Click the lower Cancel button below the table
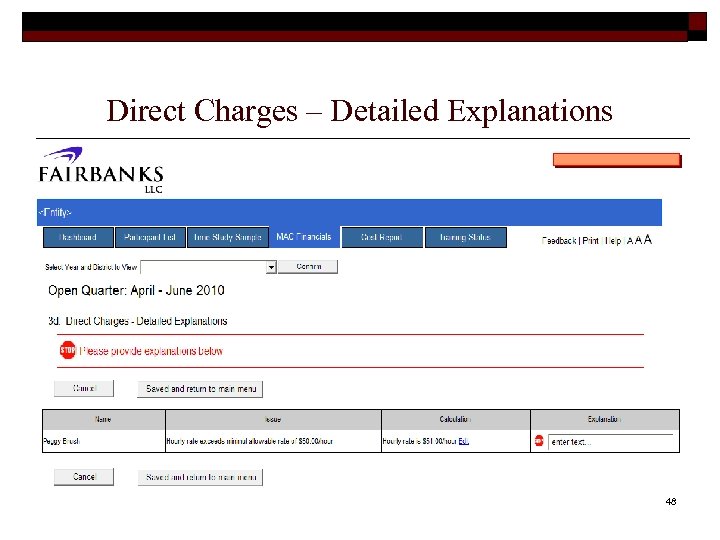Viewport: 720px width, 540px height. (84, 477)
